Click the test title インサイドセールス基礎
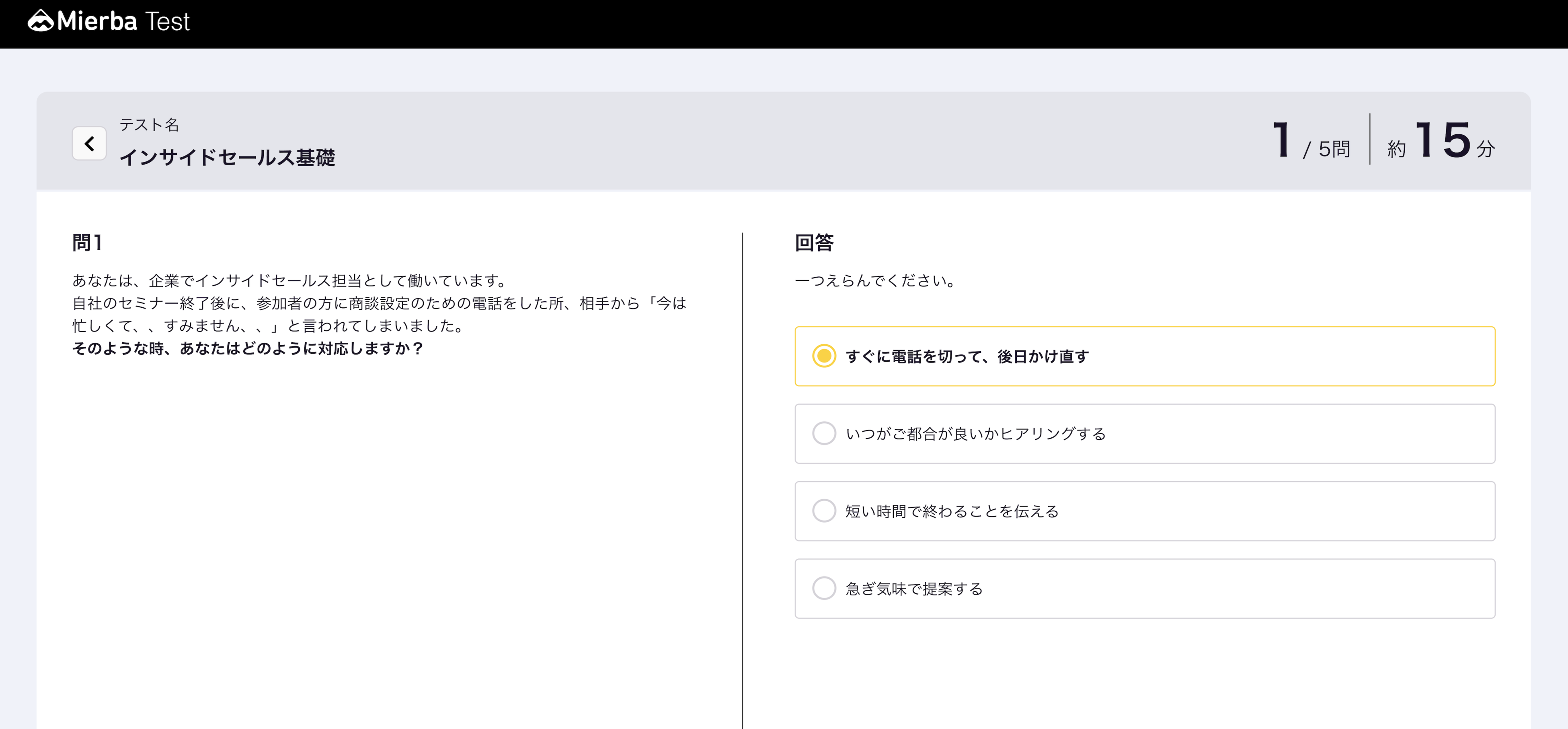The width and height of the screenshot is (1568, 729). tap(227, 158)
